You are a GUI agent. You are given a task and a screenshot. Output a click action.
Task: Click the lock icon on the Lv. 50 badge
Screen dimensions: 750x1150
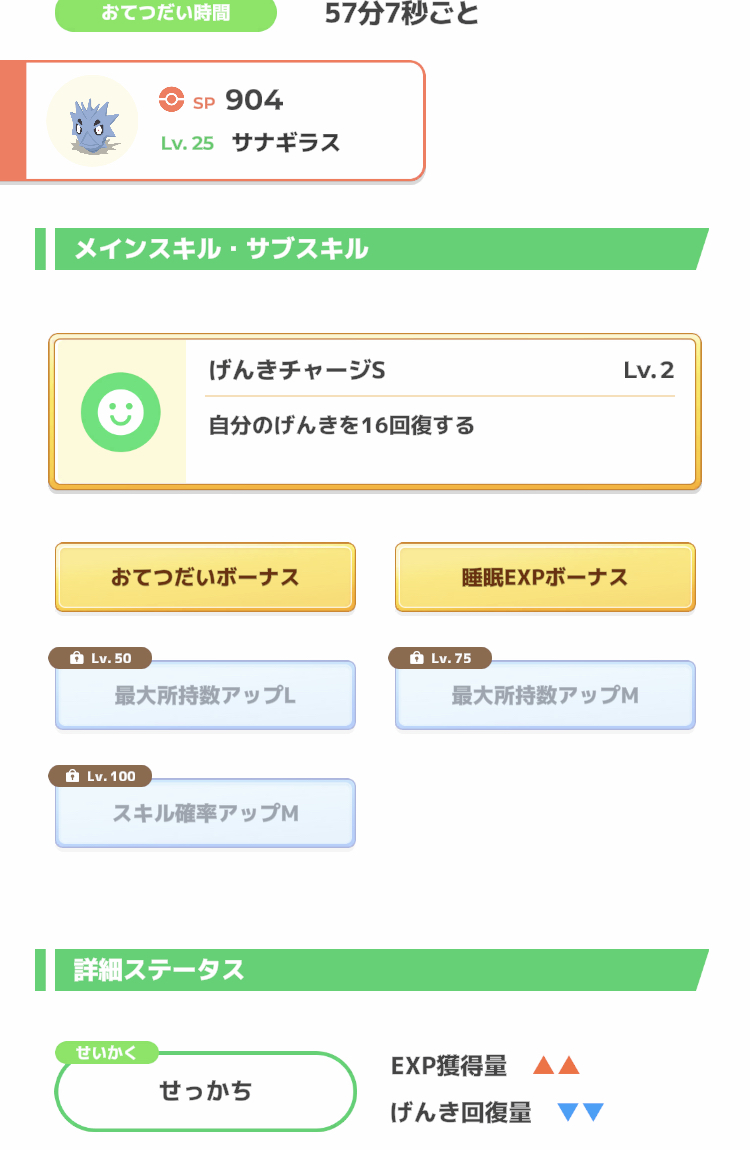coord(76,658)
